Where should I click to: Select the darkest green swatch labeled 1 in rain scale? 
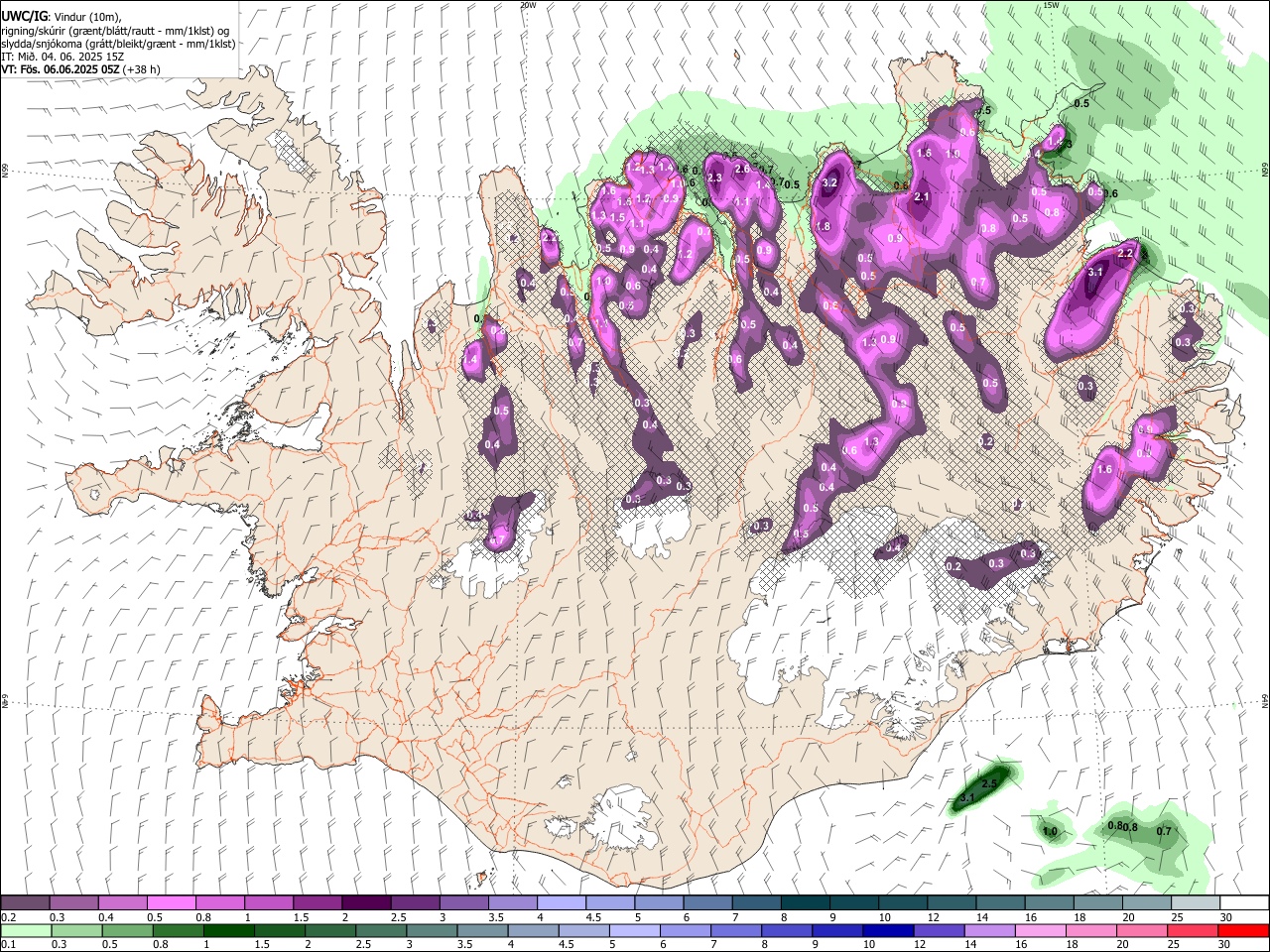coord(228,930)
